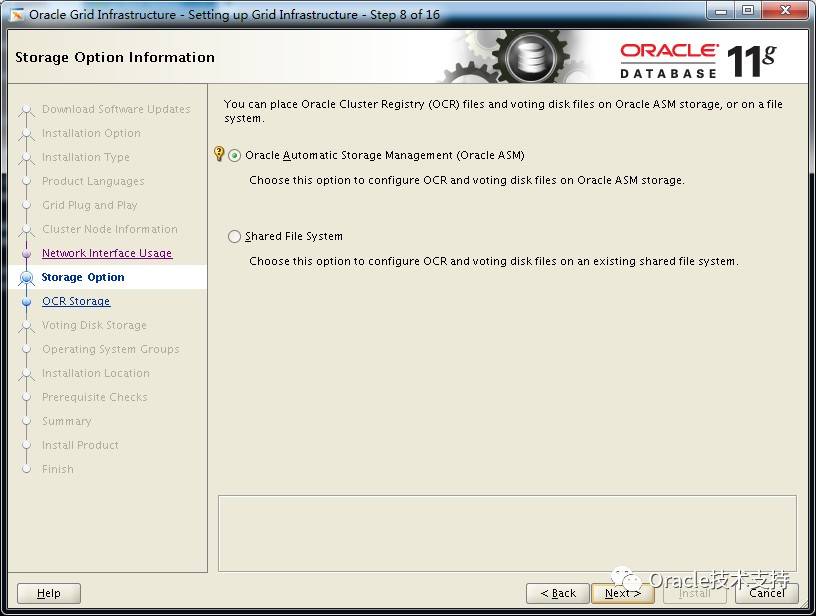Image resolution: width=816 pixels, height=616 pixels.
Task: Click the 'existing shared file system' description text
Action: pos(494,261)
